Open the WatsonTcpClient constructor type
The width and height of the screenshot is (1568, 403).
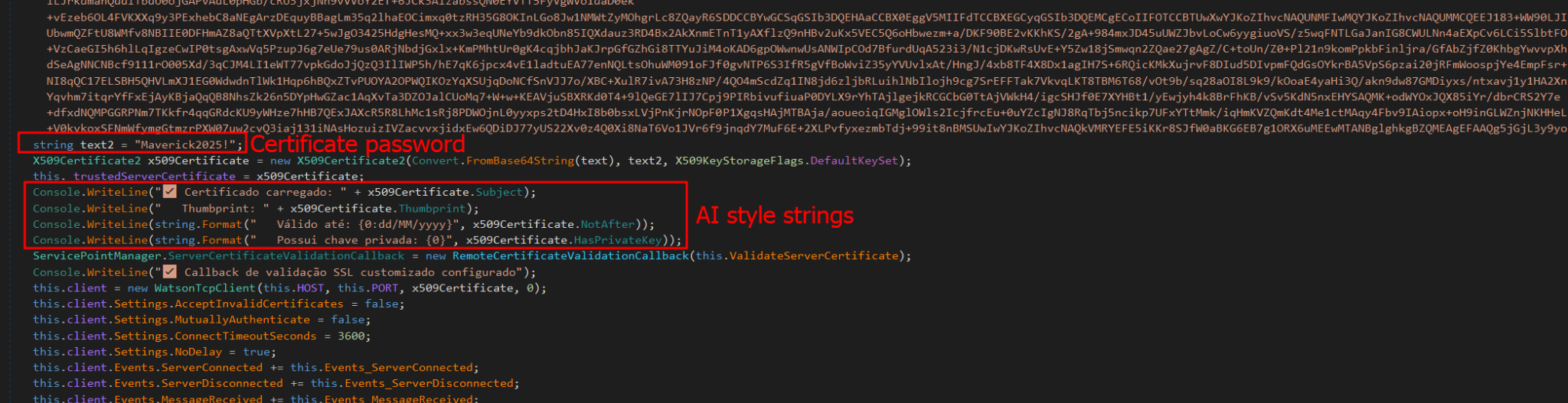[204, 288]
